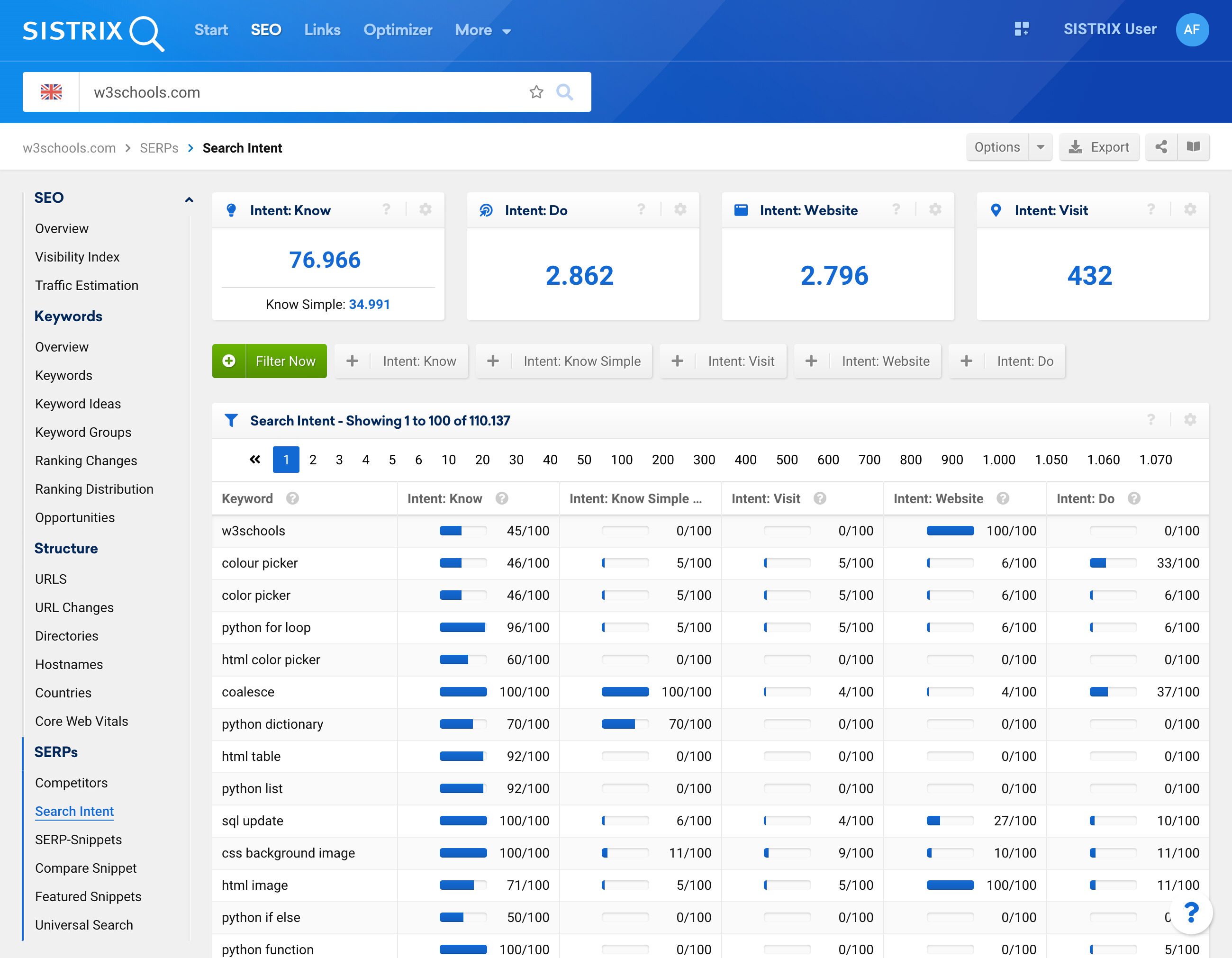Click the domain search input field
The height and width of the screenshot is (958, 1232).
pos(305,92)
